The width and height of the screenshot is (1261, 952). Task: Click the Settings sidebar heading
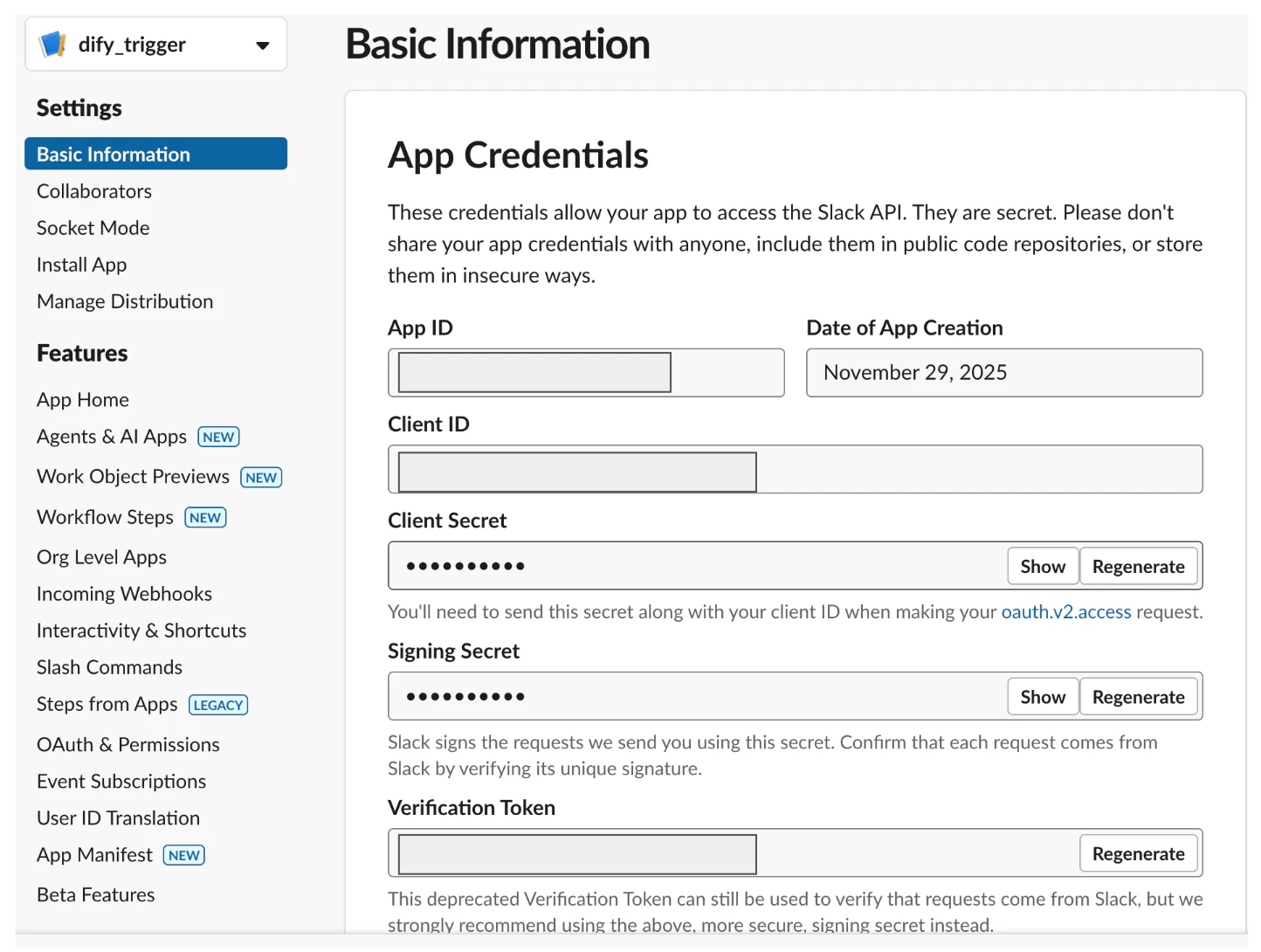pos(79,108)
